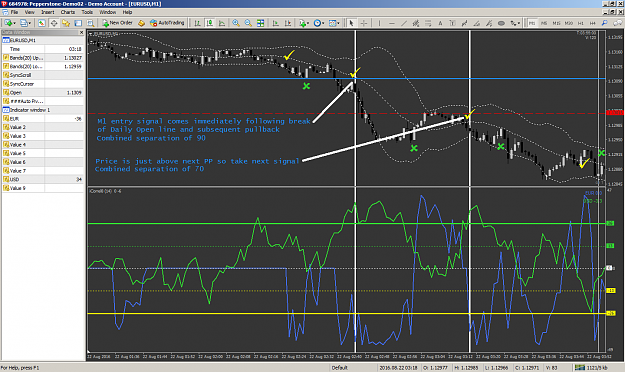Toggle the Data Window toolbar icon
Viewport: 625px width, 372px height.
[x=54, y=23]
